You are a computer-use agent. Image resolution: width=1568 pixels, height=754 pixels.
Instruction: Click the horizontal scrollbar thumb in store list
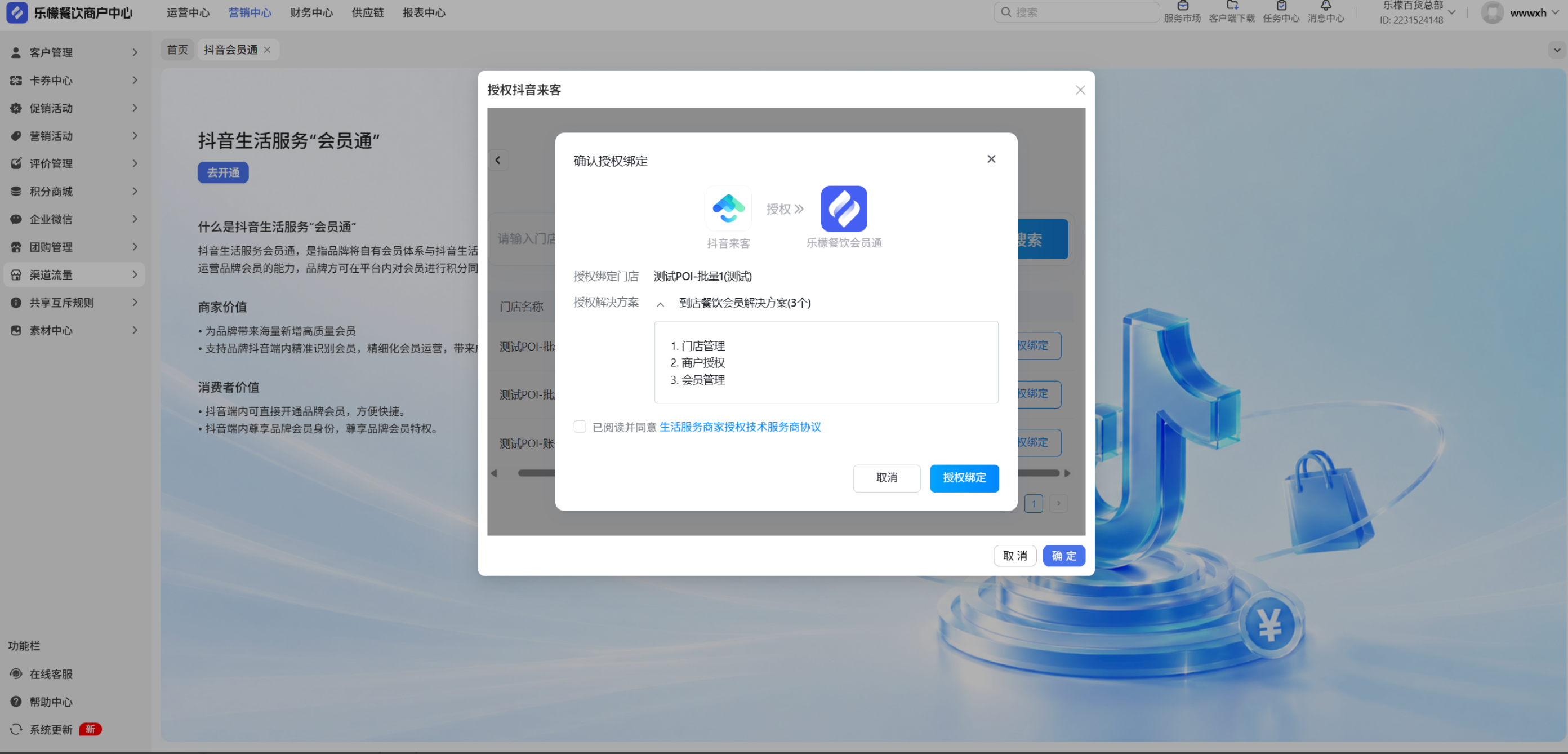[789, 473]
